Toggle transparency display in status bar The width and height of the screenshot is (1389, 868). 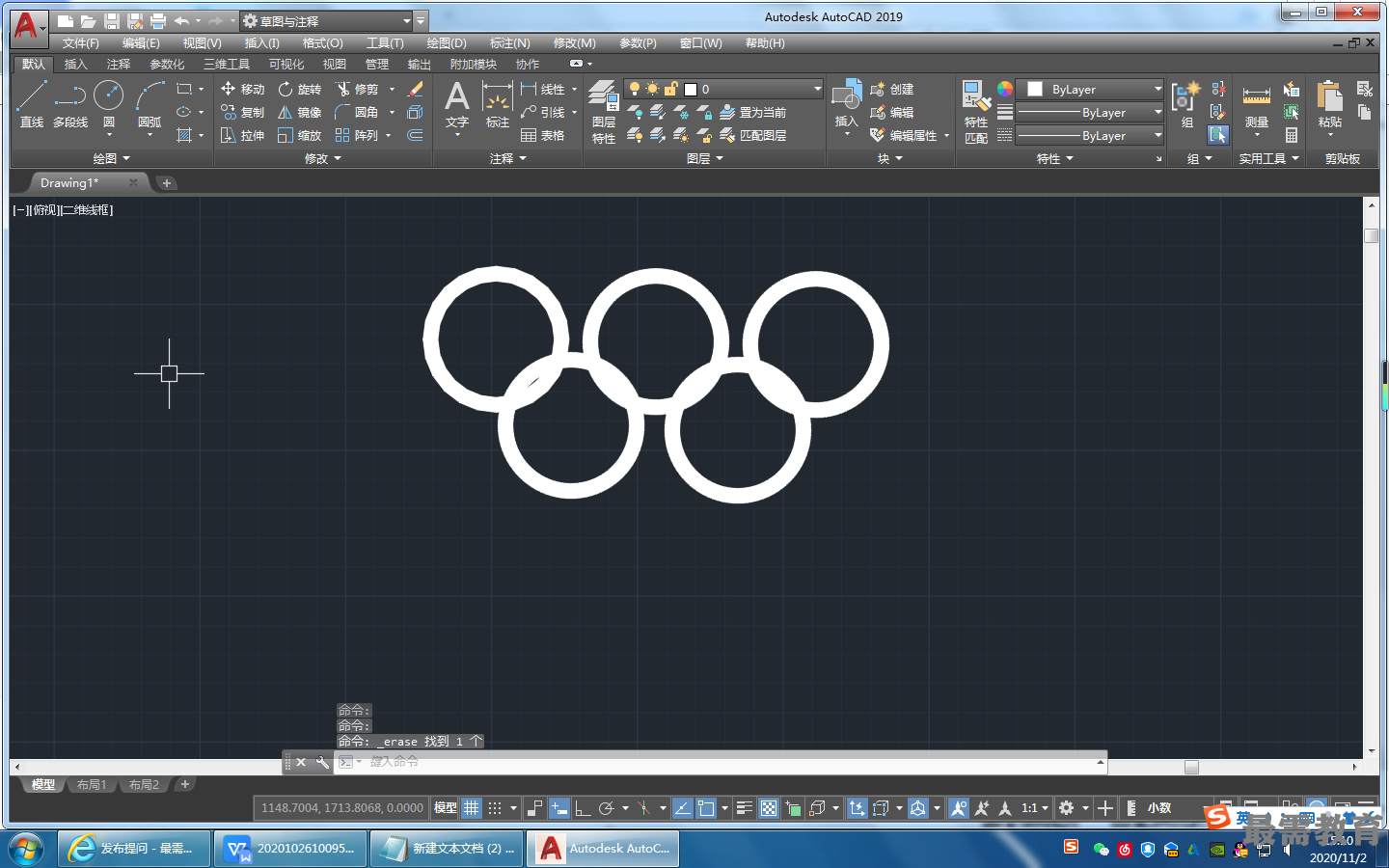[769, 808]
